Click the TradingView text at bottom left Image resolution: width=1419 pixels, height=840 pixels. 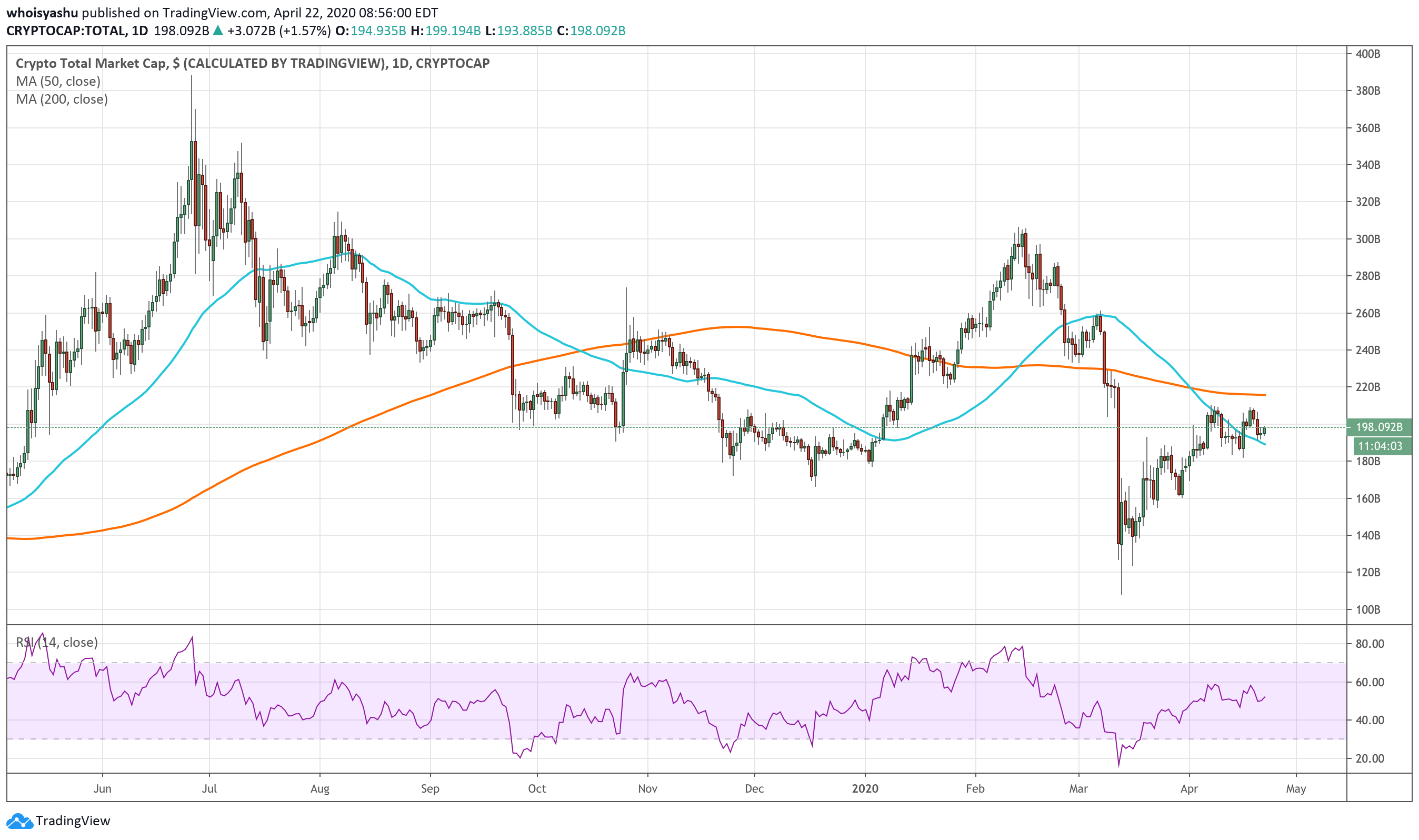tap(73, 821)
